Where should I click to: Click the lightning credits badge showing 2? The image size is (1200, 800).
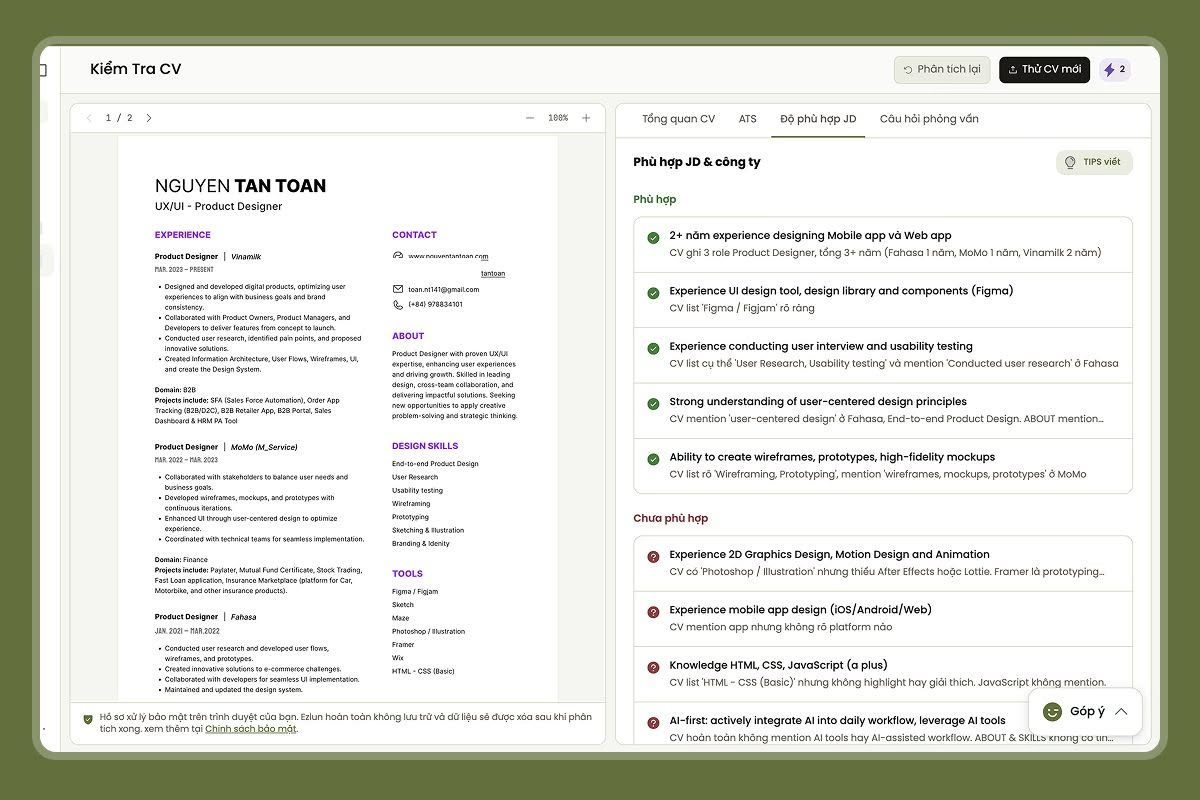1115,70
